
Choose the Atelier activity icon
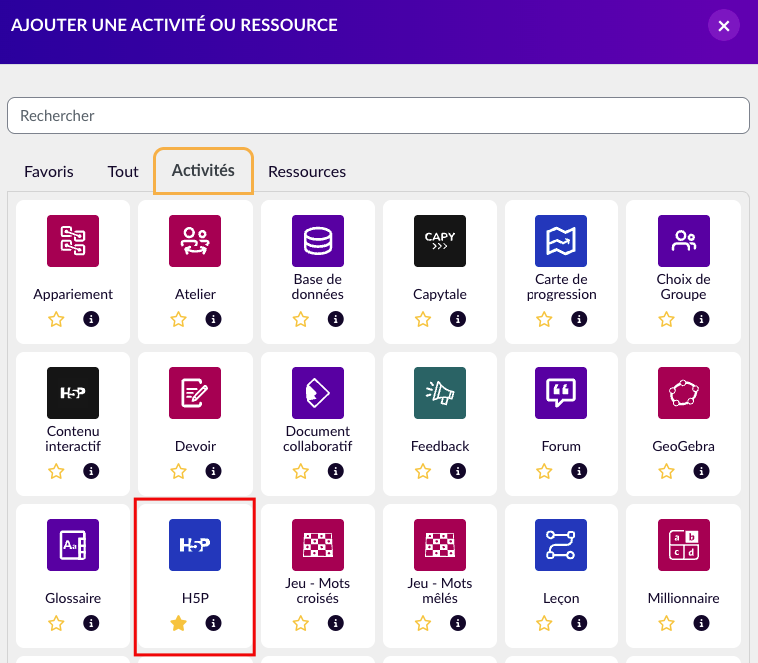pyautogui.click(x=195, y=241)
